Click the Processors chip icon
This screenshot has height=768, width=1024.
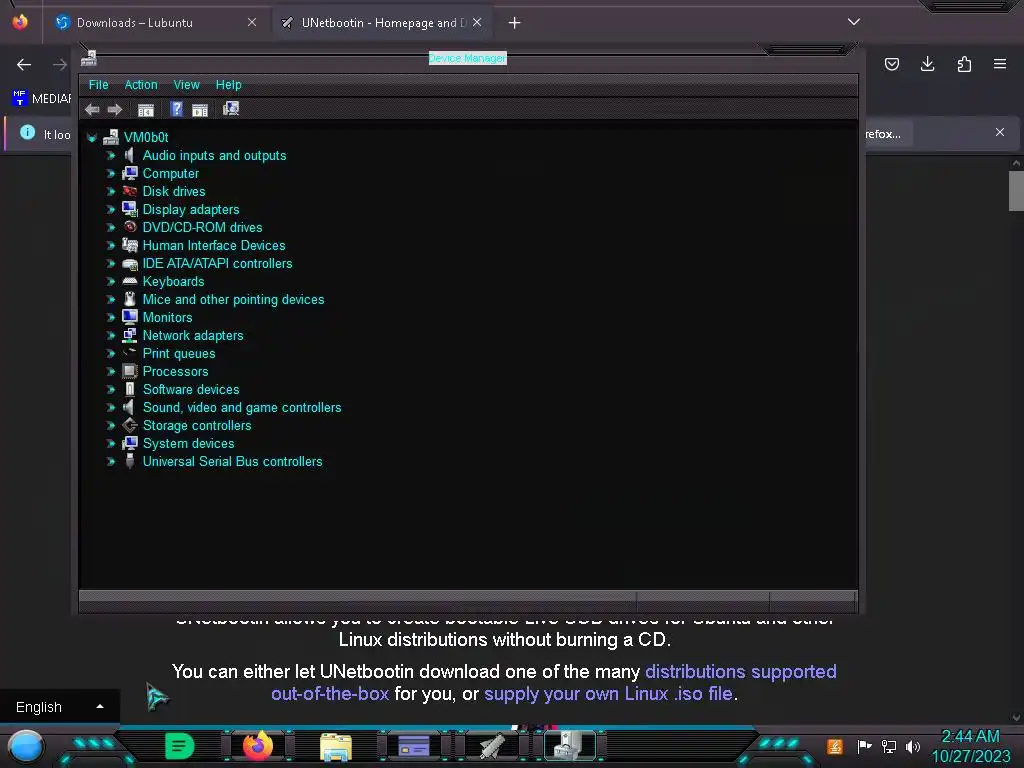(129, 371)
